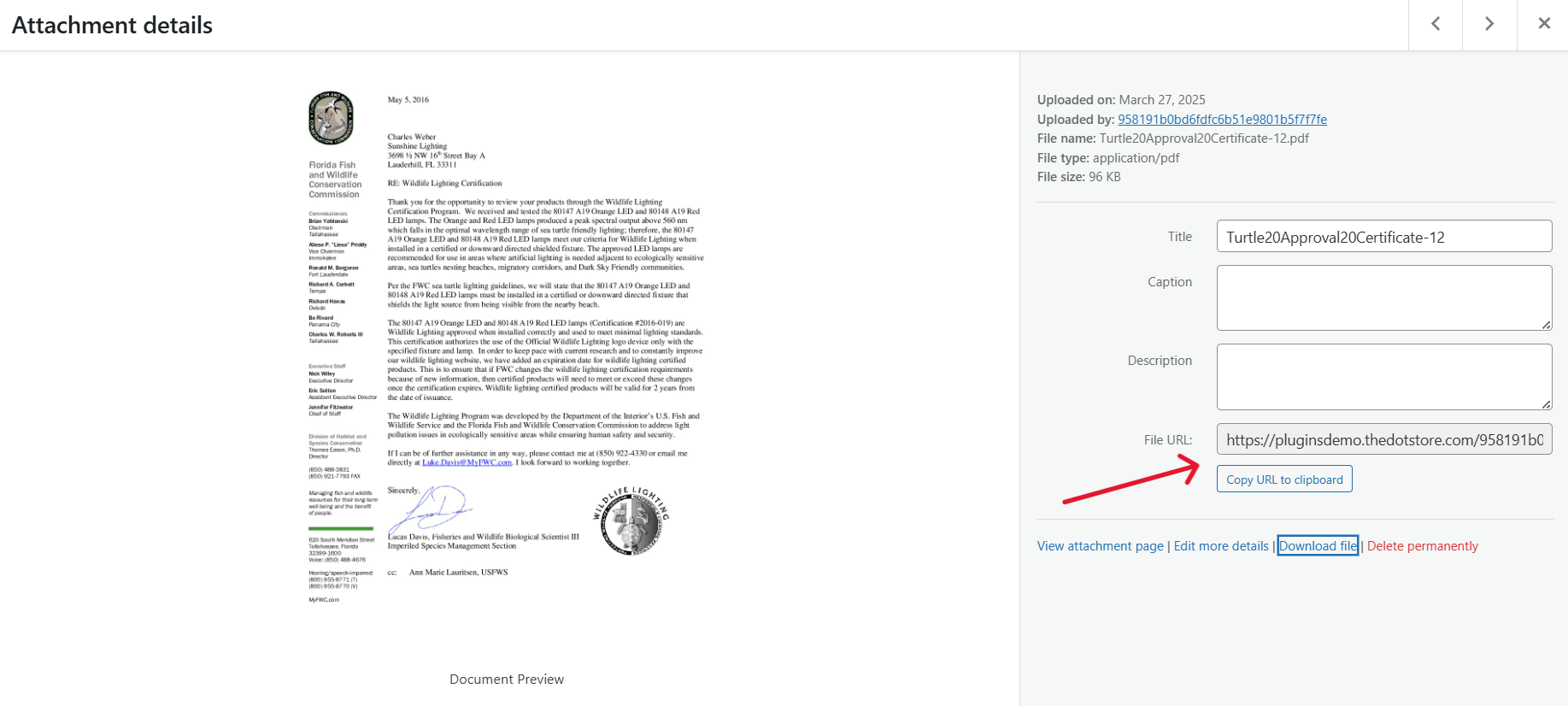Screen dimensions: 1568x706
Task: Focus the Description text area
Action: point(1383,376)
